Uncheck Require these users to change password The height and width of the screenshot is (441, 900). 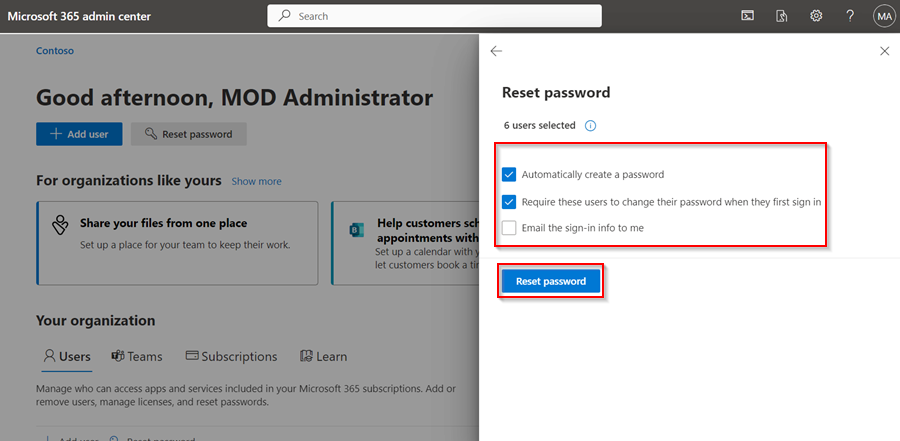509,202
